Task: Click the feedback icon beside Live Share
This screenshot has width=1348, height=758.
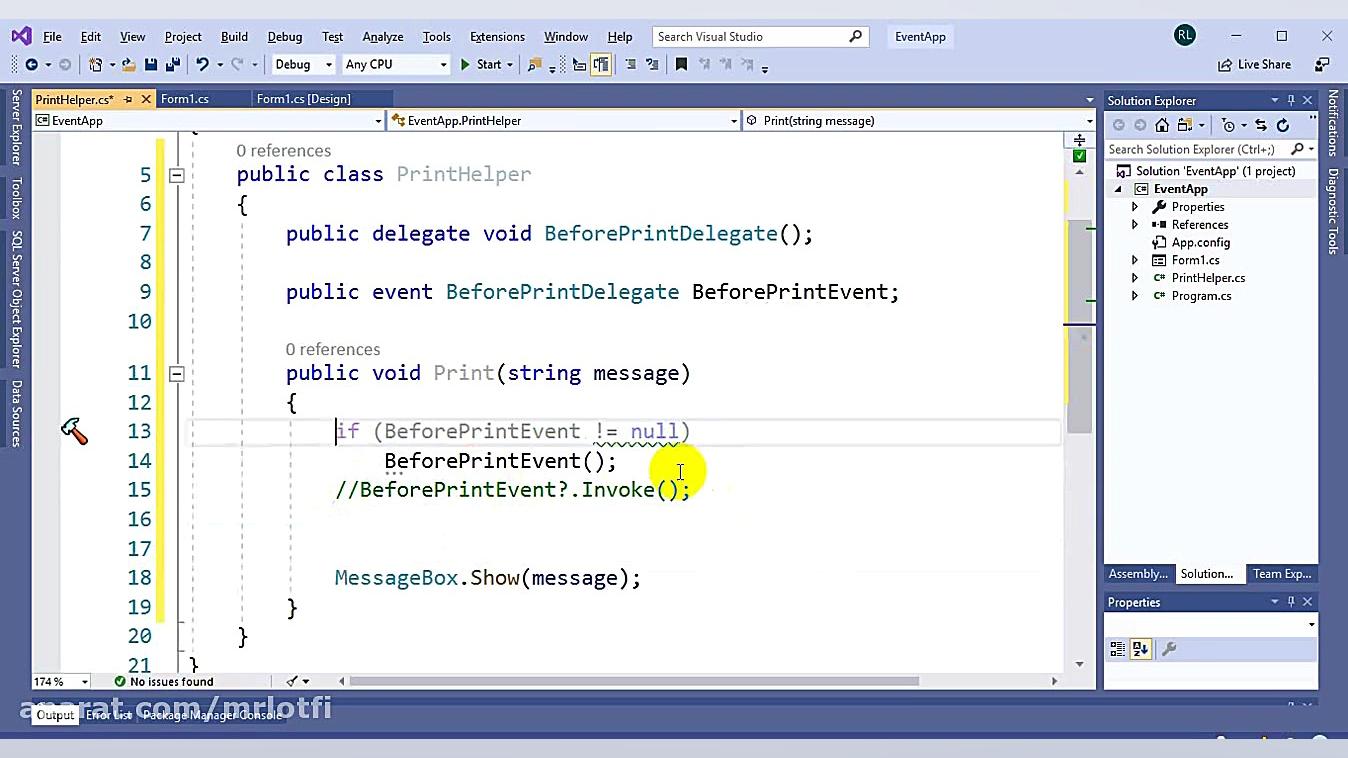Action: point(1322,64)
